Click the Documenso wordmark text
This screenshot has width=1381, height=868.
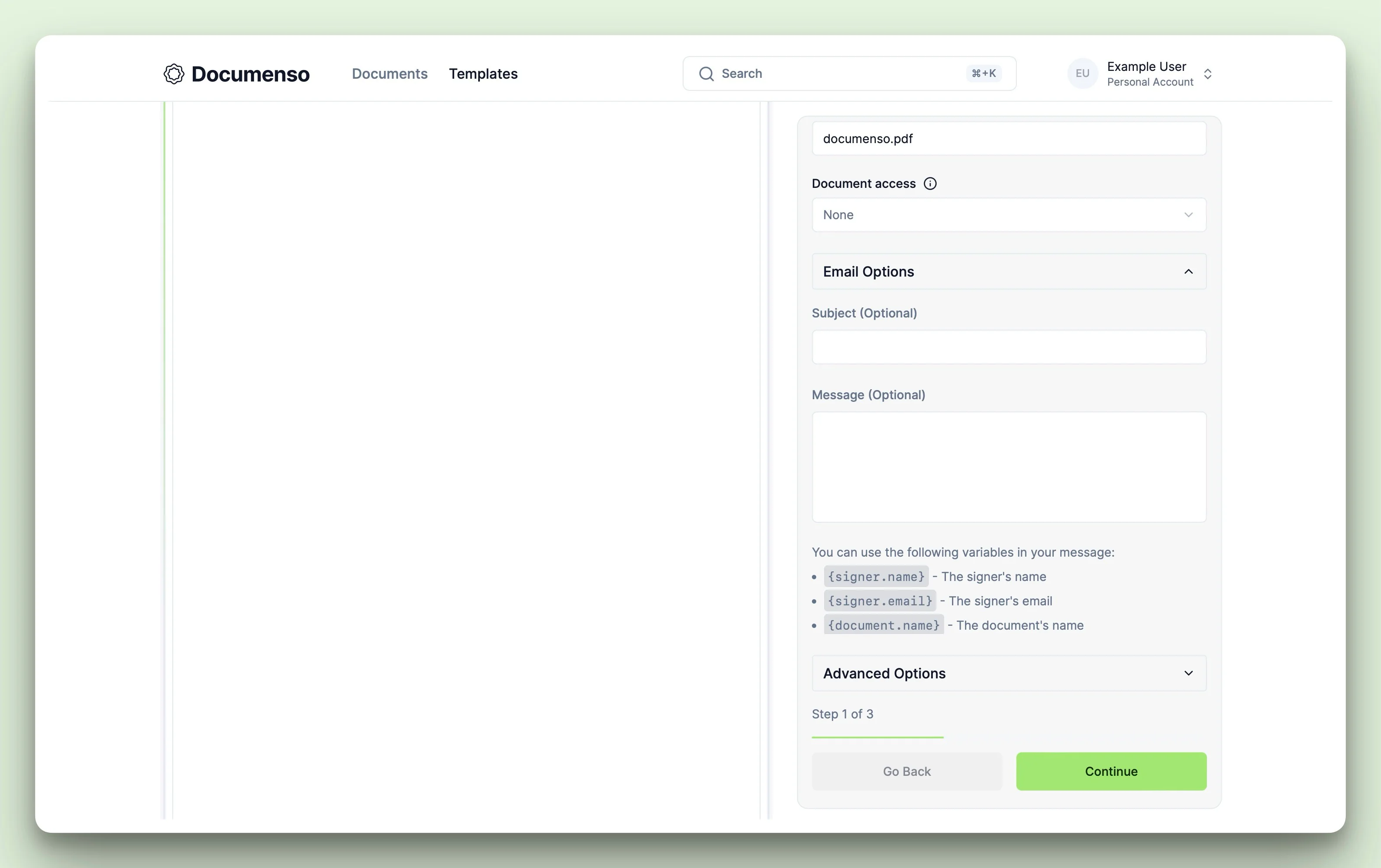coord(250,74)
